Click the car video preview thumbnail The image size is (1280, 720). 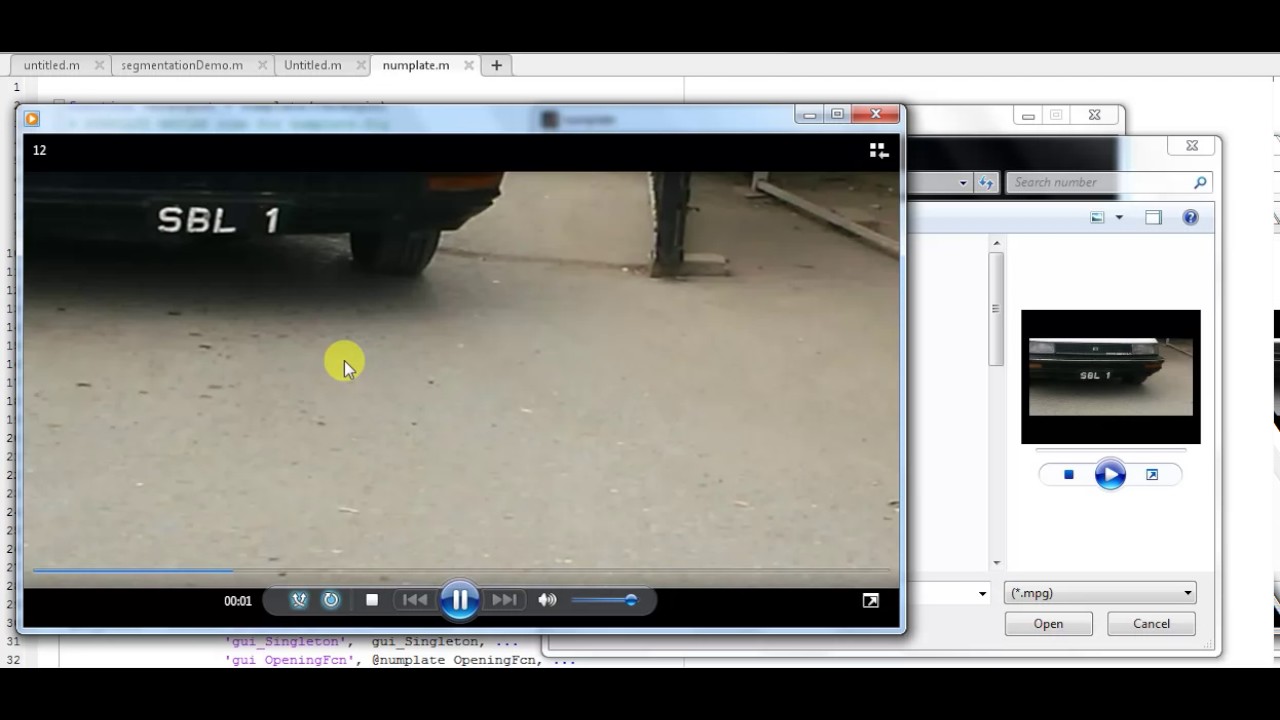point(1111,377)
